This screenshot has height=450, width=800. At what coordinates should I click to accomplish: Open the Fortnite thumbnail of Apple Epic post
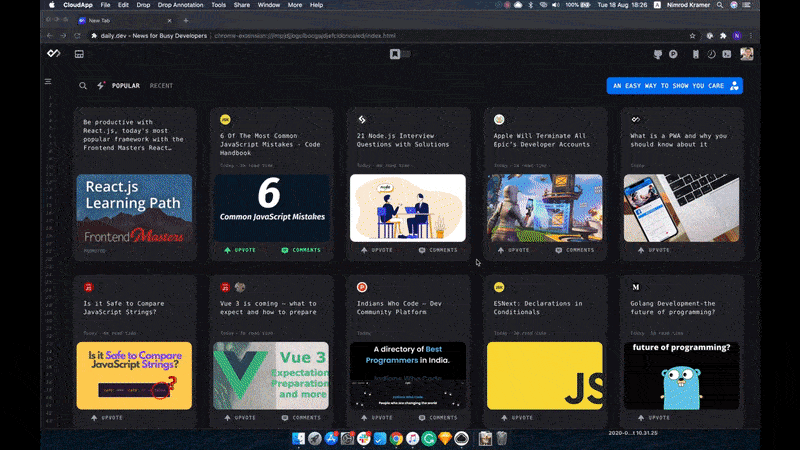coord(544,208)
